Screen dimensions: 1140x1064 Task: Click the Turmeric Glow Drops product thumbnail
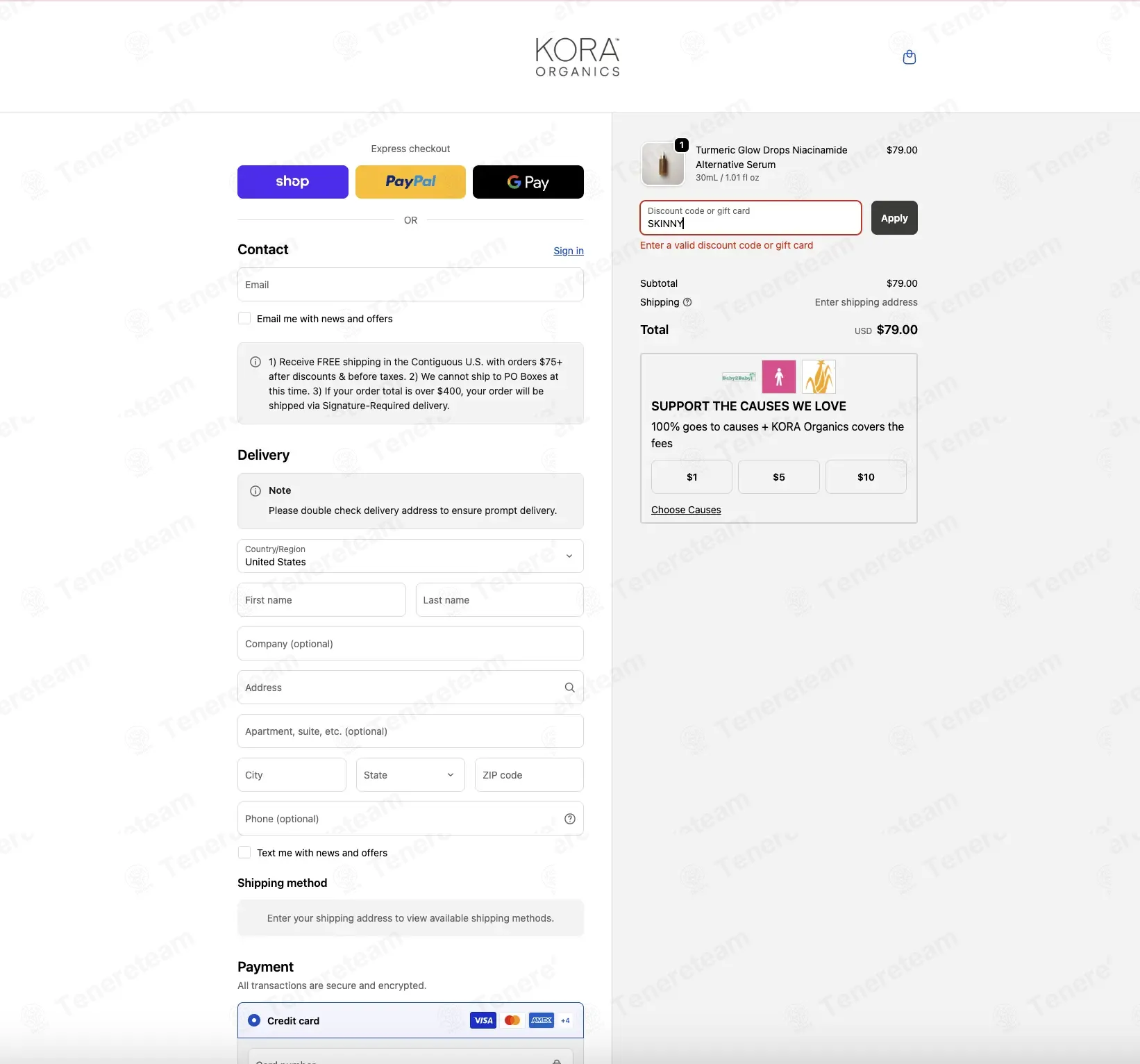pyautogui.click(x=662, y=164)
